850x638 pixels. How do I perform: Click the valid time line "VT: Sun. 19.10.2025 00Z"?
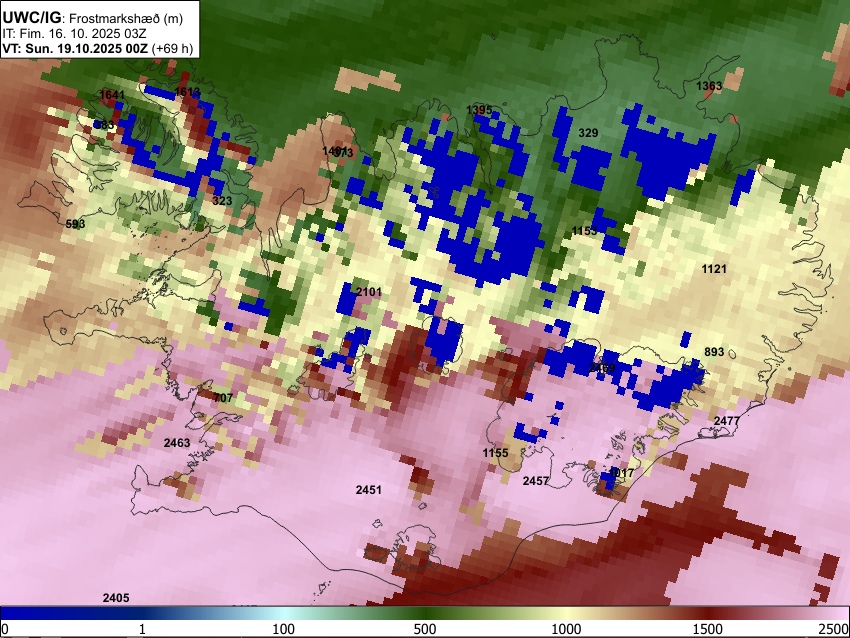click(75, 48)
